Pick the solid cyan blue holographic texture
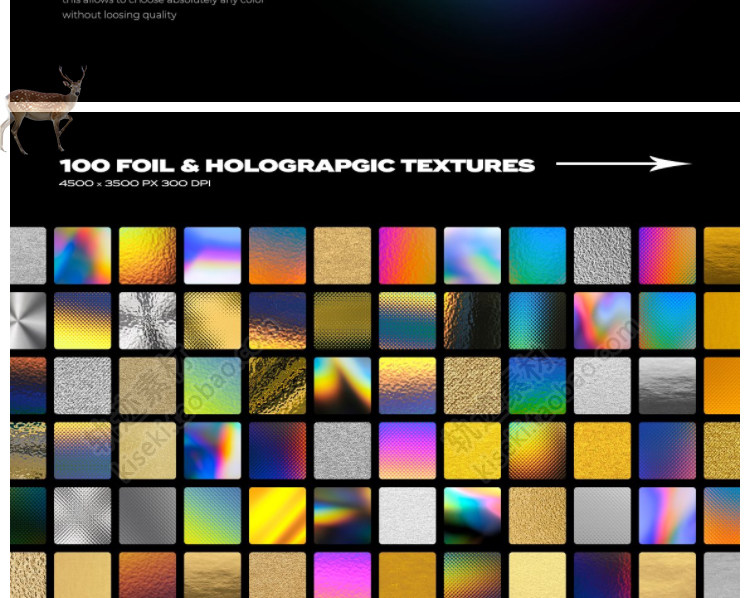The image size is (750, 598). pos(538,255)
